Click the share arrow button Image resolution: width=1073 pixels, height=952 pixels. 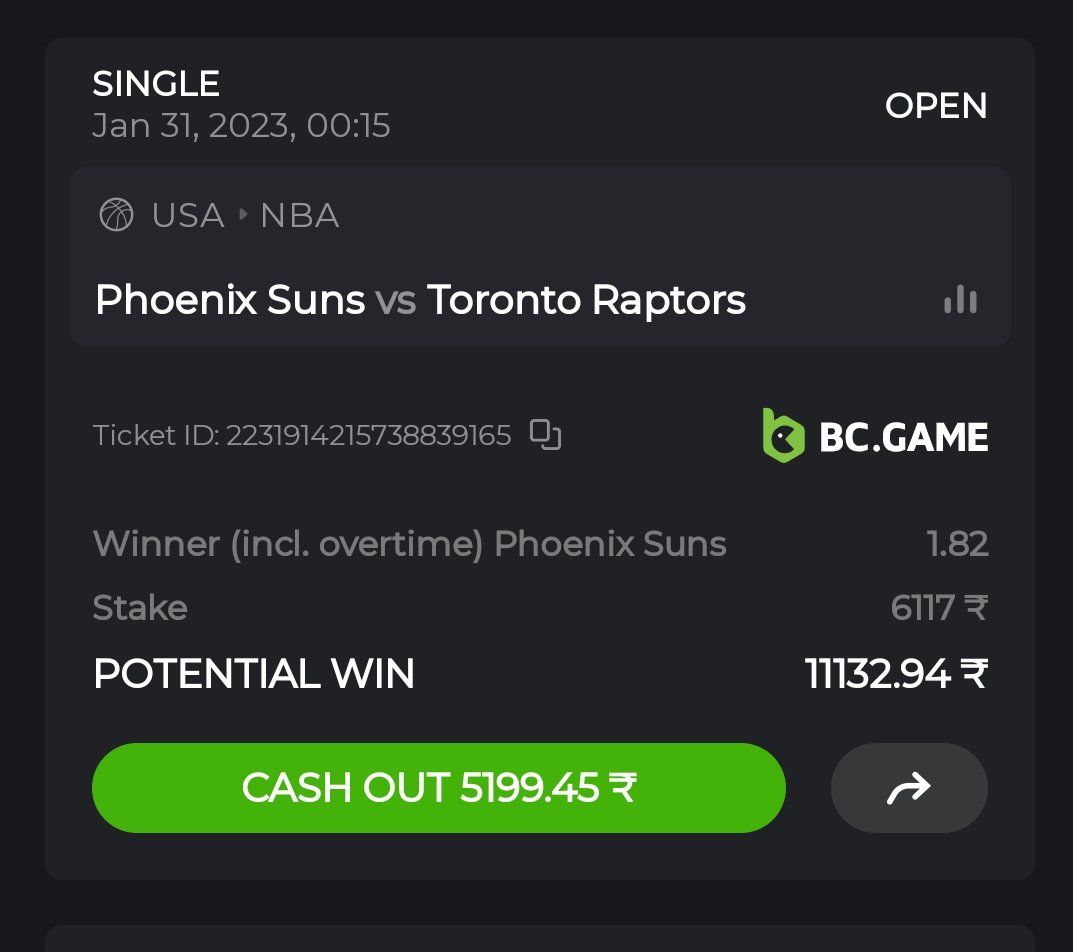(x=909, y=788)
